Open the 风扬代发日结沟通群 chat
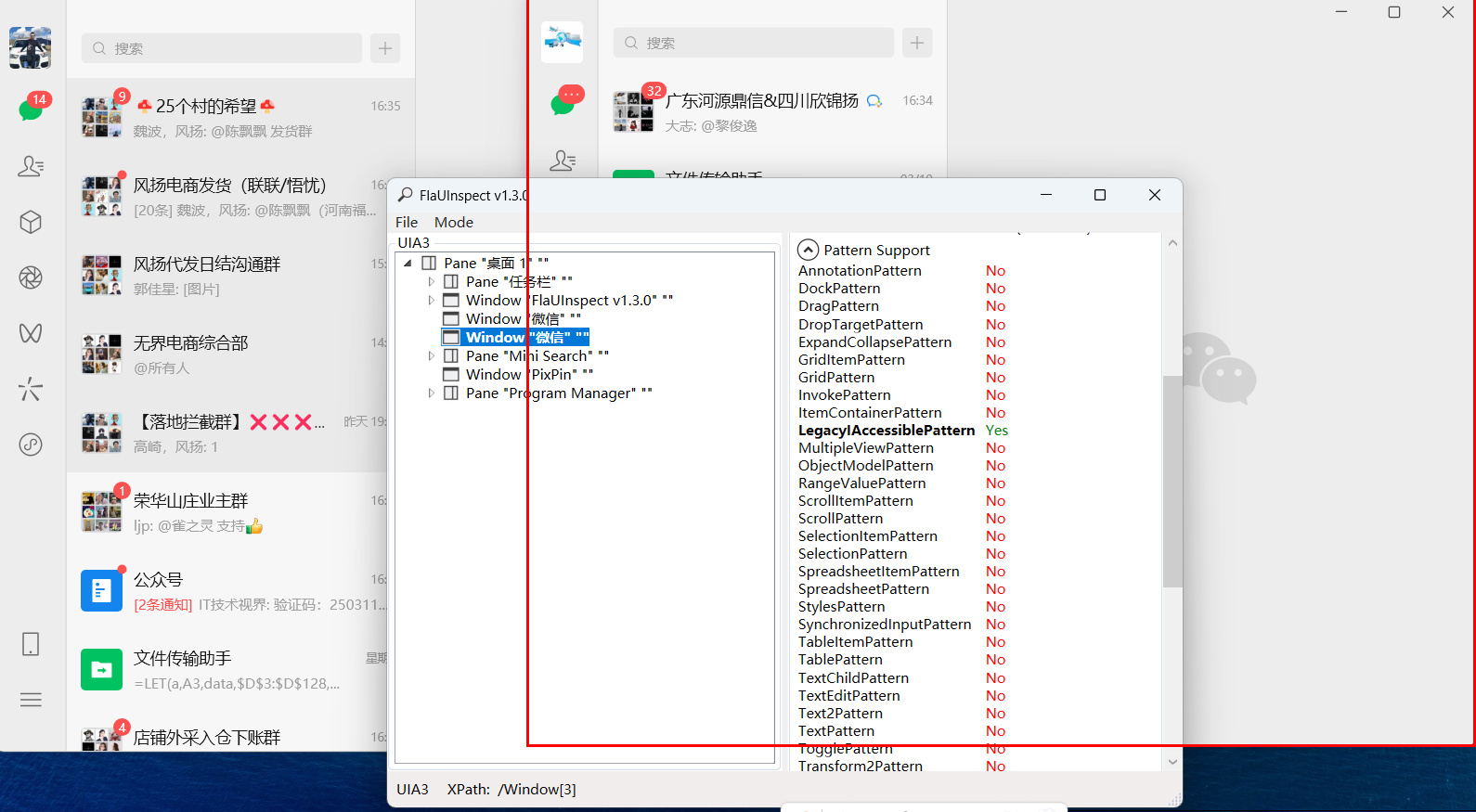The height and width of the screenshot is (812, 1476). click(241, 275)
